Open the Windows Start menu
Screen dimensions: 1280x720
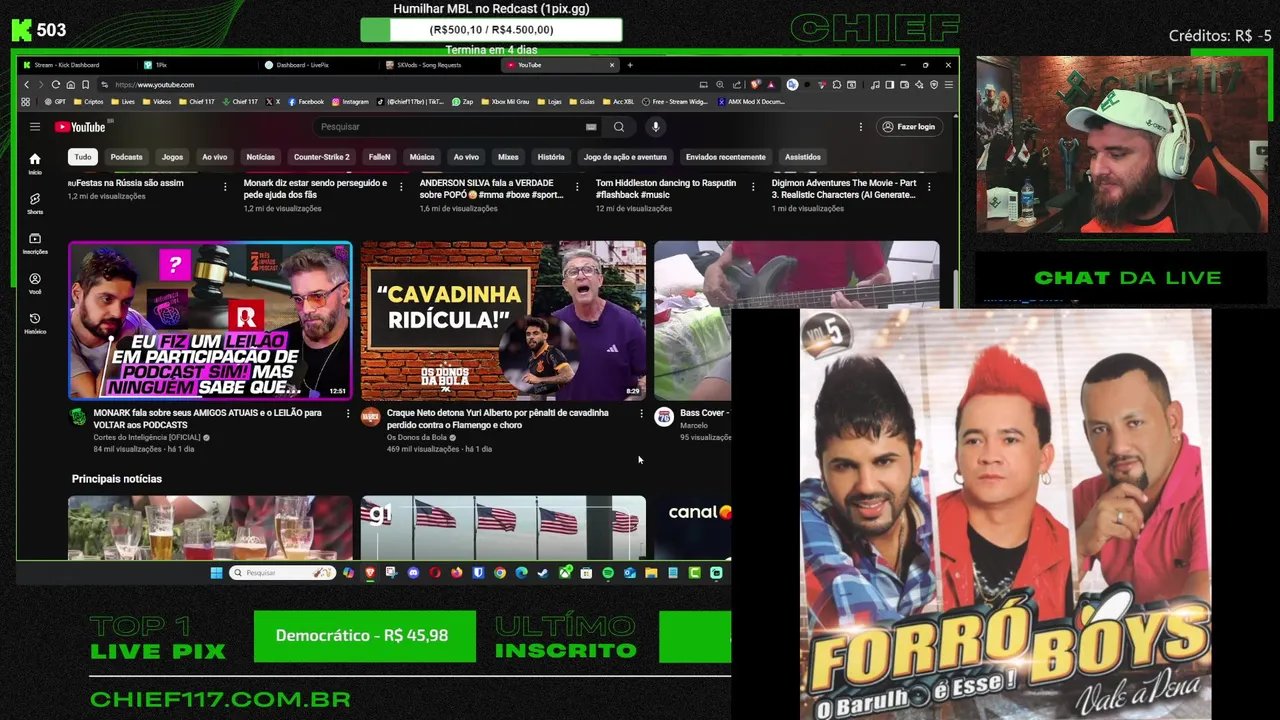(216, 573)
